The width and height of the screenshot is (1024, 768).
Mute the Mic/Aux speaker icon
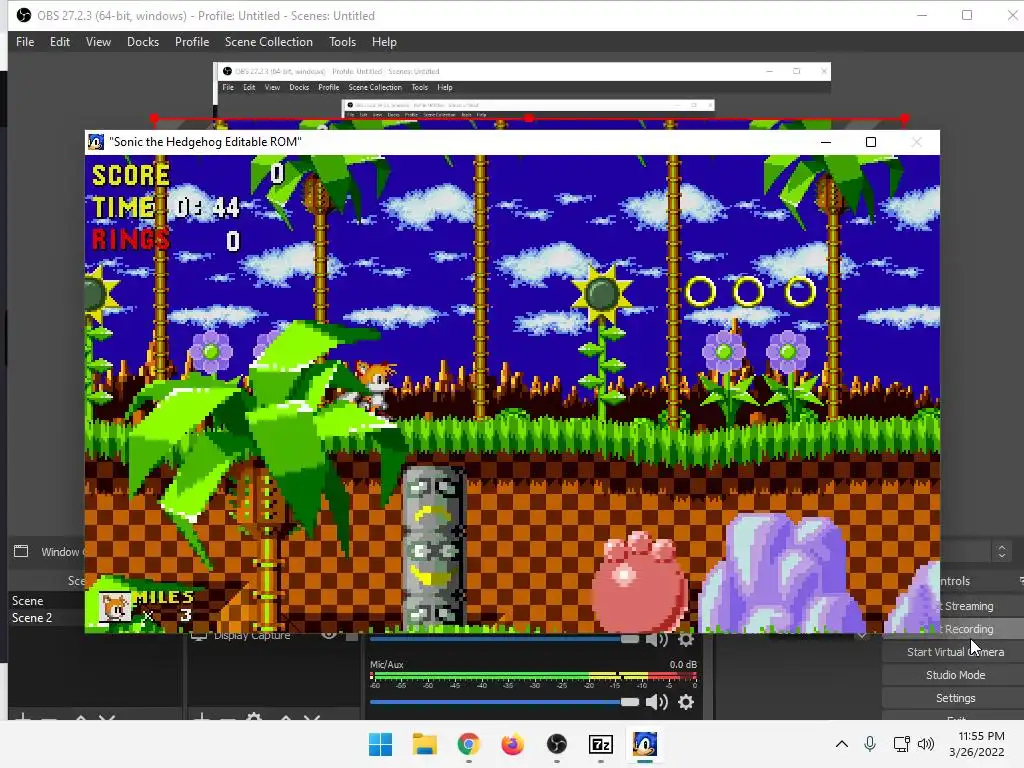[x=656, y=702]
